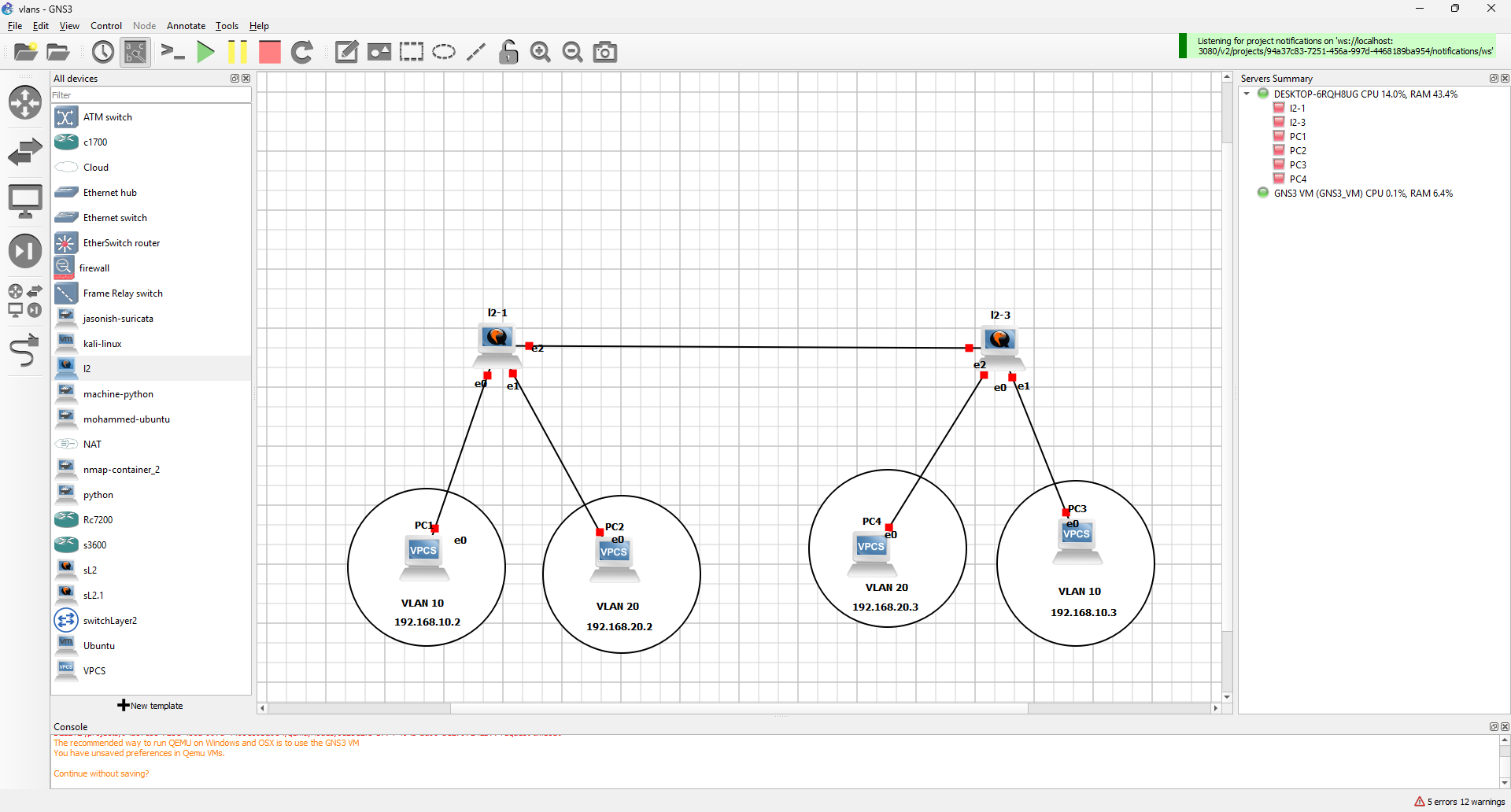This screenshot has width=1511, height=812.
Task: Select Draw a rectangle tool
Action: tap(411, 52)
